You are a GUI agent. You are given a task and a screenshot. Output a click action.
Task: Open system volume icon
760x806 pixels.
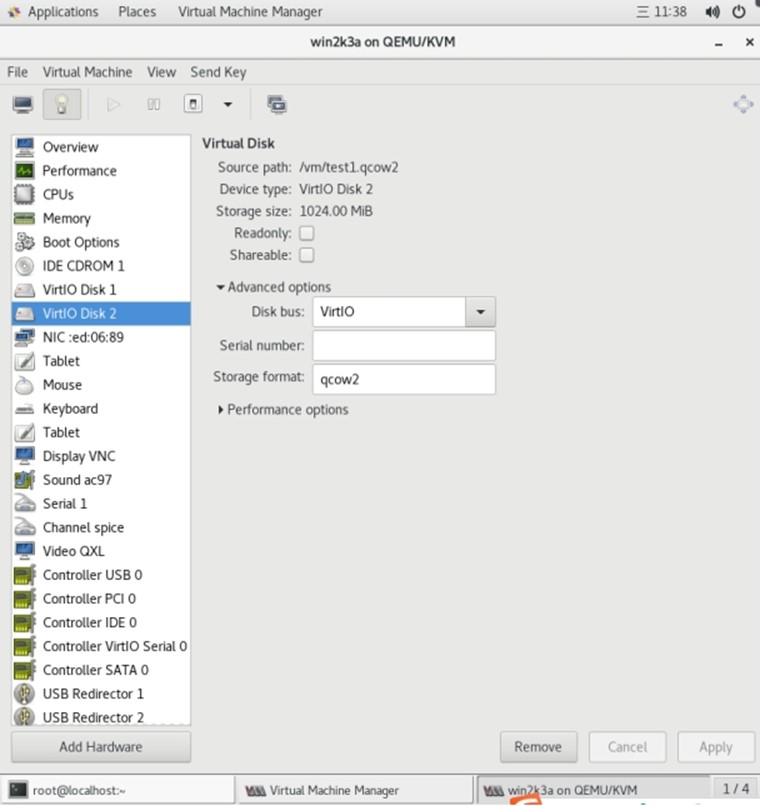coord(712,12)
